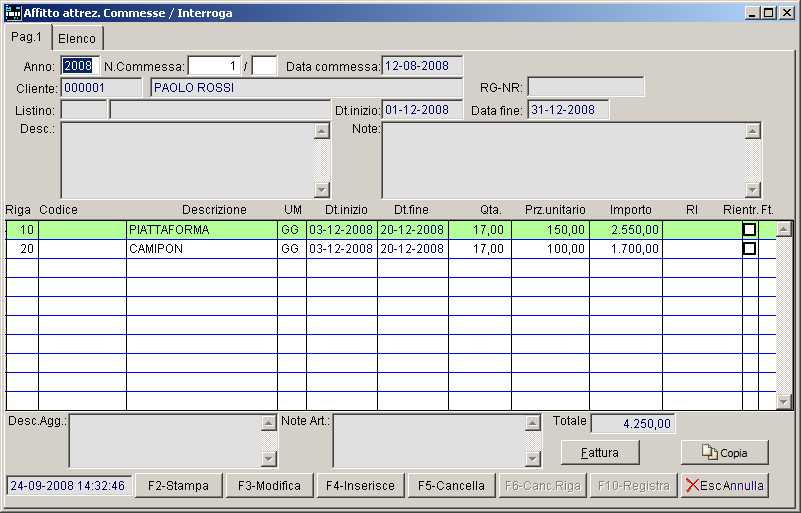The height and width of the screenshot is (513, 801).
Task: Click the Totale field 4.250,00
Action: [x=633, y=424]
